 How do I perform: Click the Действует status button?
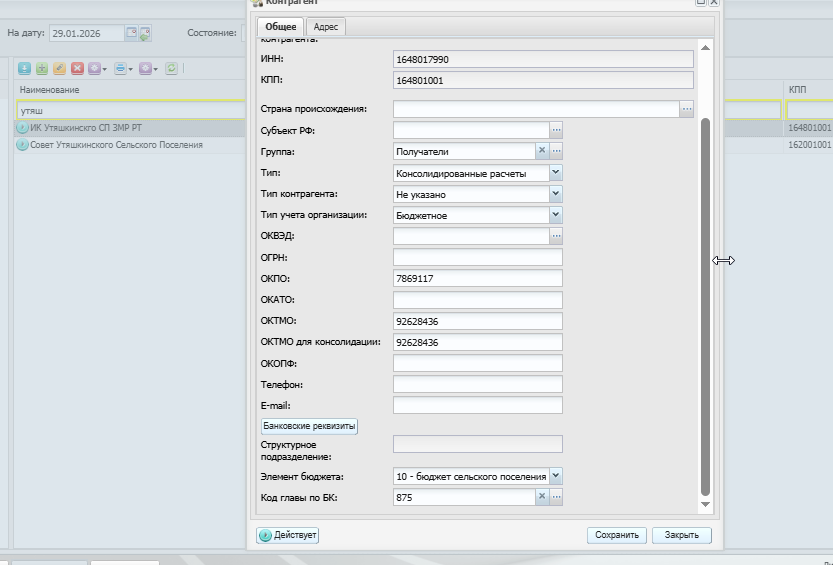pos(287,535)
